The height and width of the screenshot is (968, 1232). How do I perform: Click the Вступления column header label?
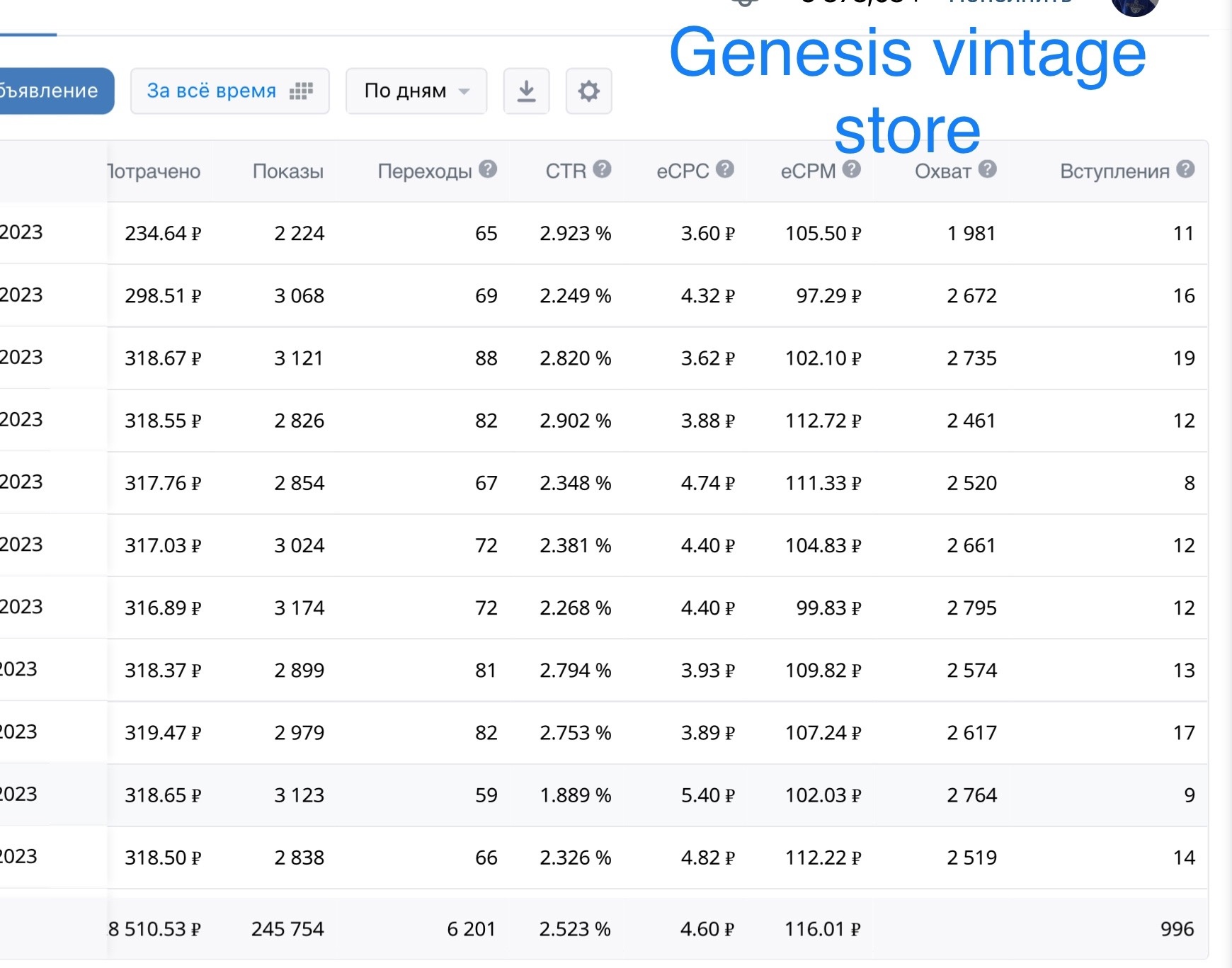point(1114,171)
